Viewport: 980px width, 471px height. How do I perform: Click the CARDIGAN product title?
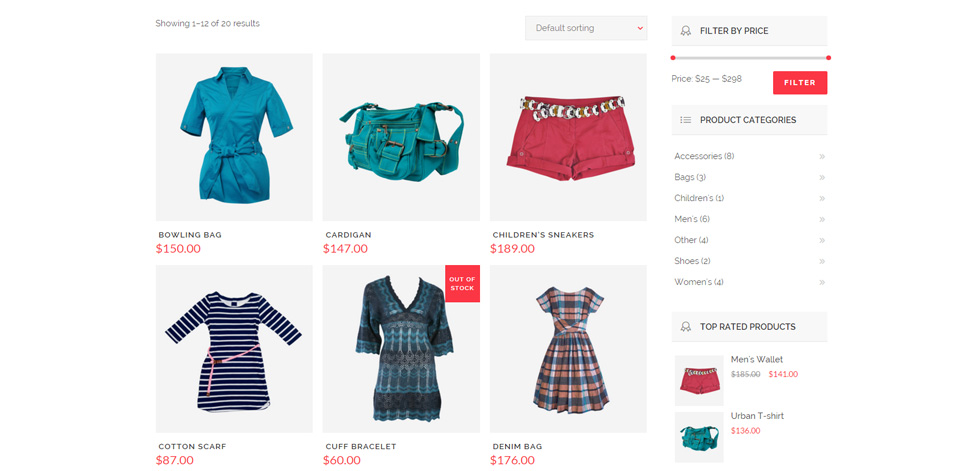pos(348,235)
